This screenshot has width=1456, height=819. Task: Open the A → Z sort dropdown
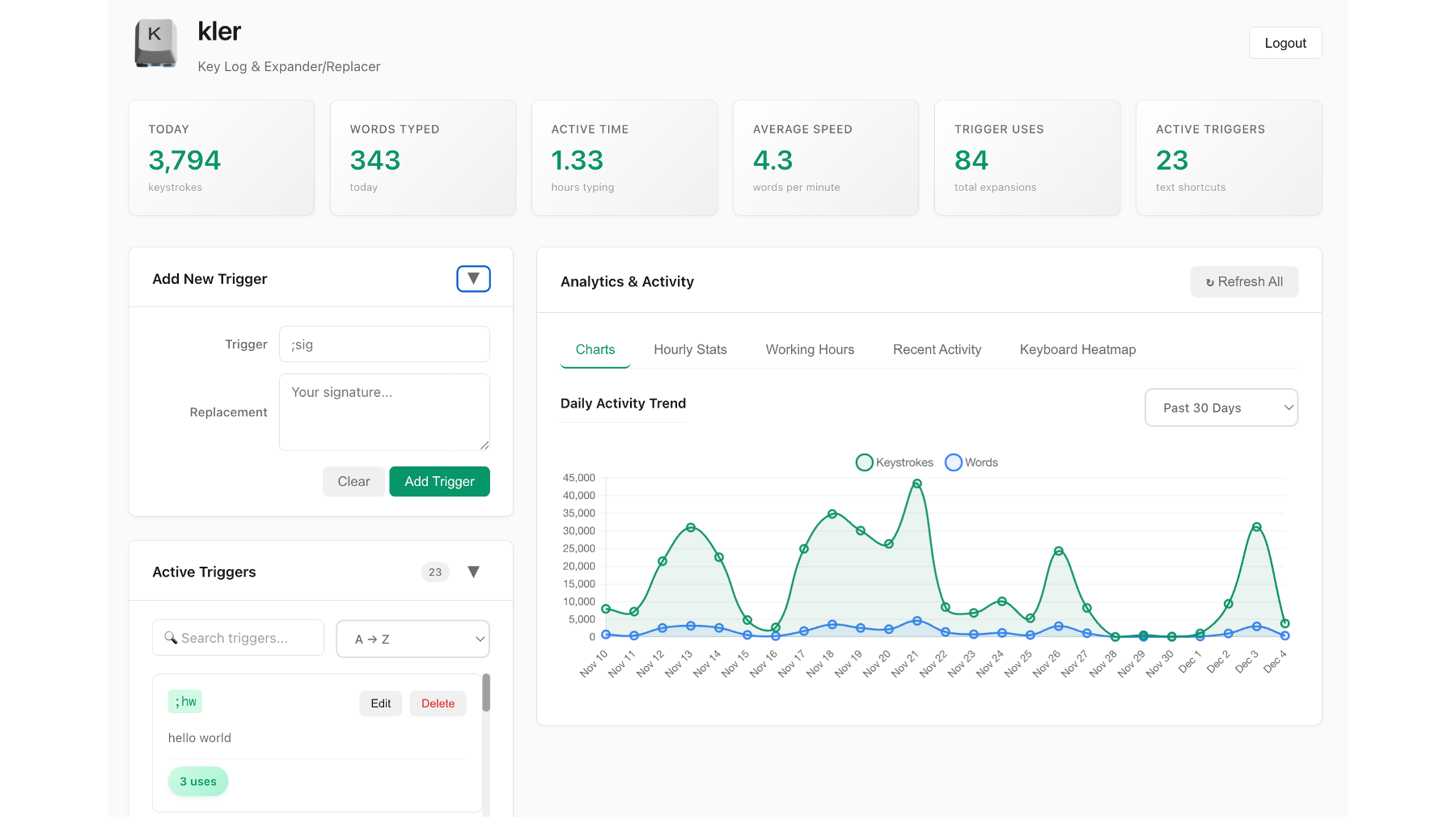tap(413, 640)
